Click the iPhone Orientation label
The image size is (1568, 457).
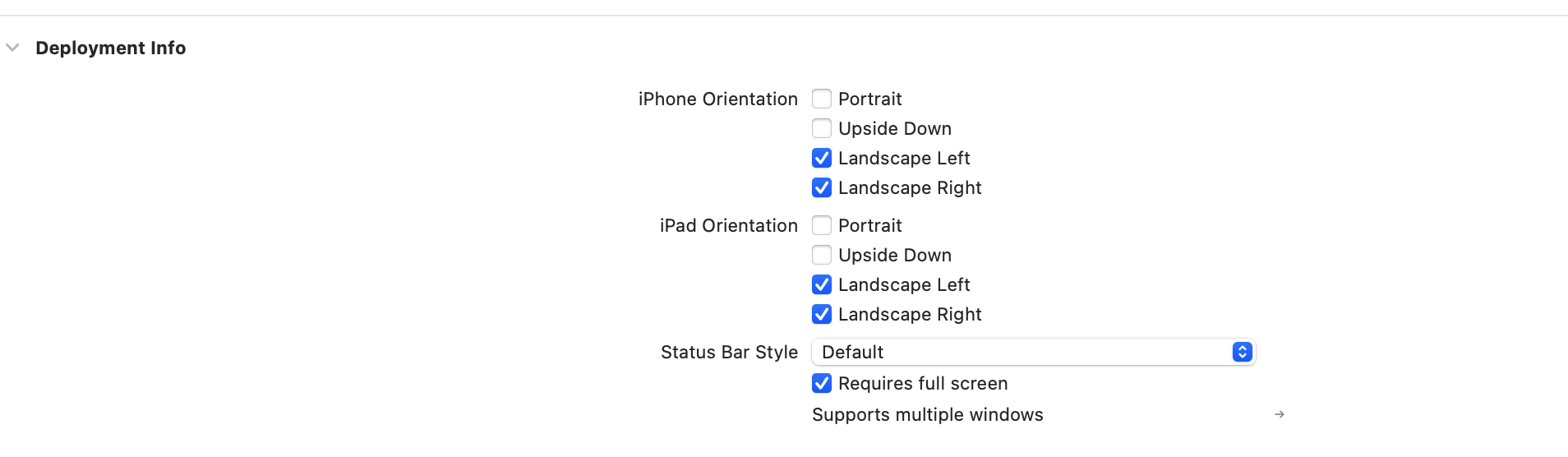pyautogui.click(x=717, y=99)
